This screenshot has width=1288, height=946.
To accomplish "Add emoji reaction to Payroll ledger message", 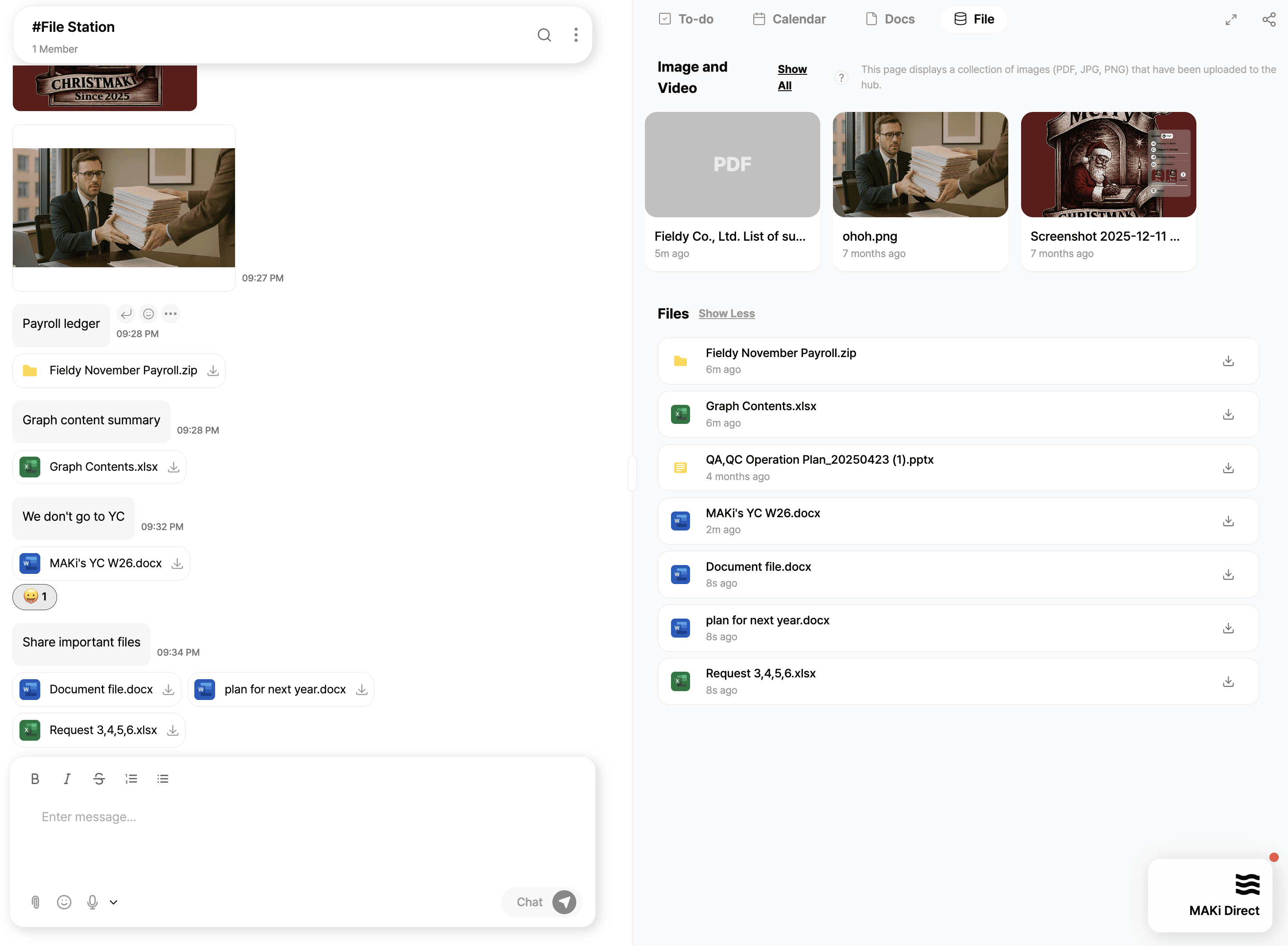I will [x=148, y=314].
